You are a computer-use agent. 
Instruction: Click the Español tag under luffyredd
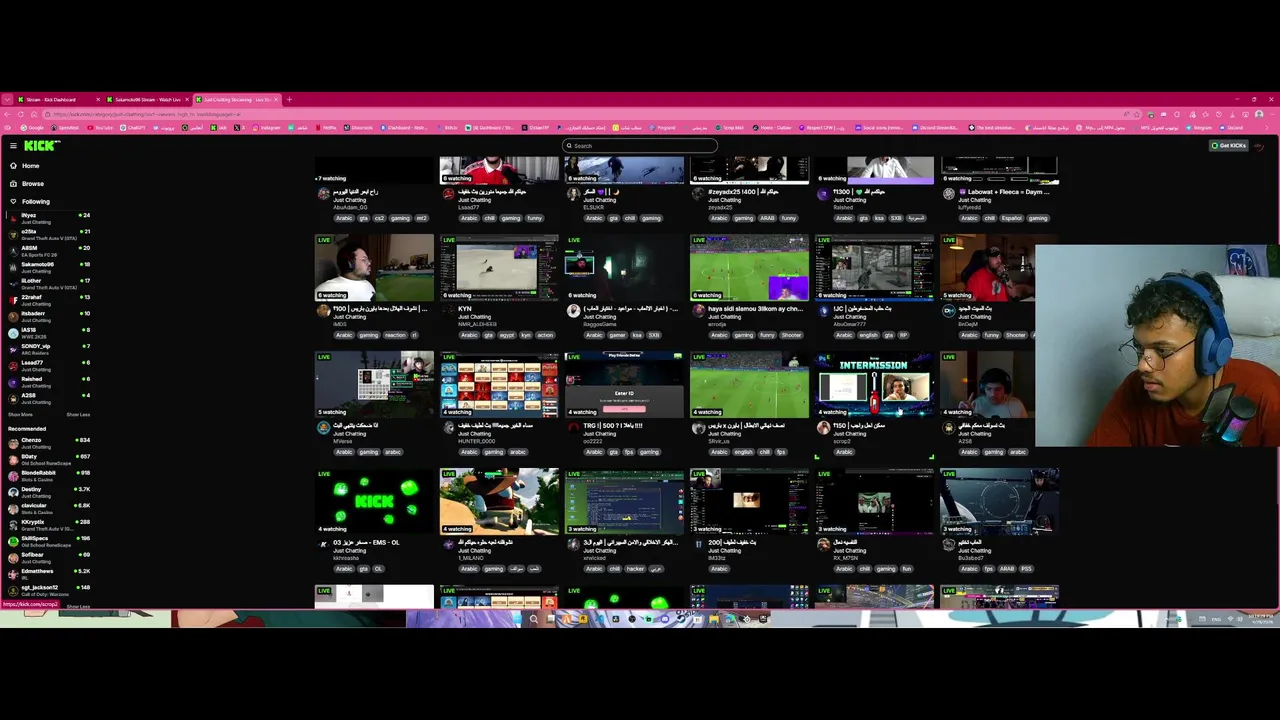point(1012,218)
